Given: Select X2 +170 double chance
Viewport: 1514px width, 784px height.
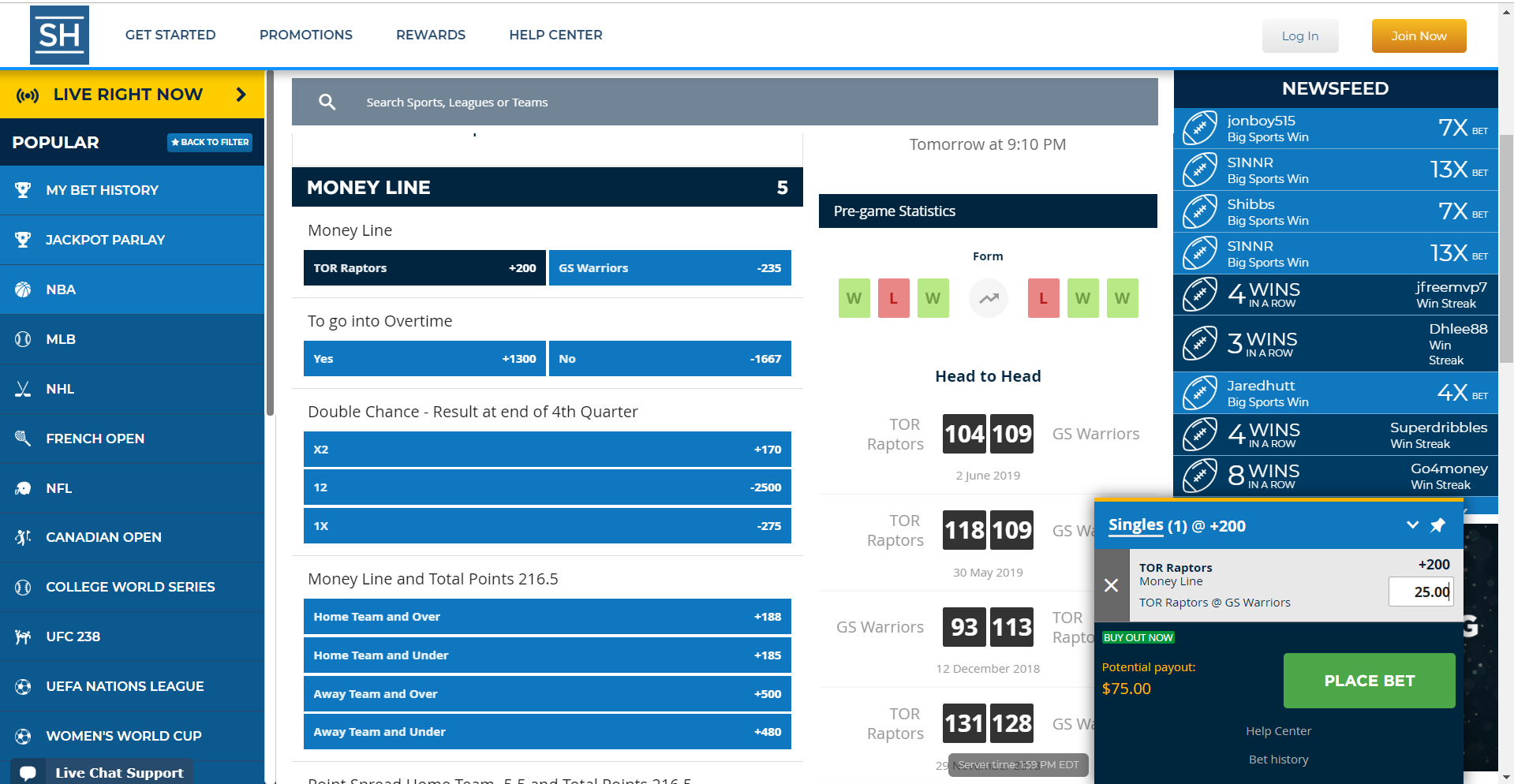Looking at the screenshot, I should (x=548, y=450).
